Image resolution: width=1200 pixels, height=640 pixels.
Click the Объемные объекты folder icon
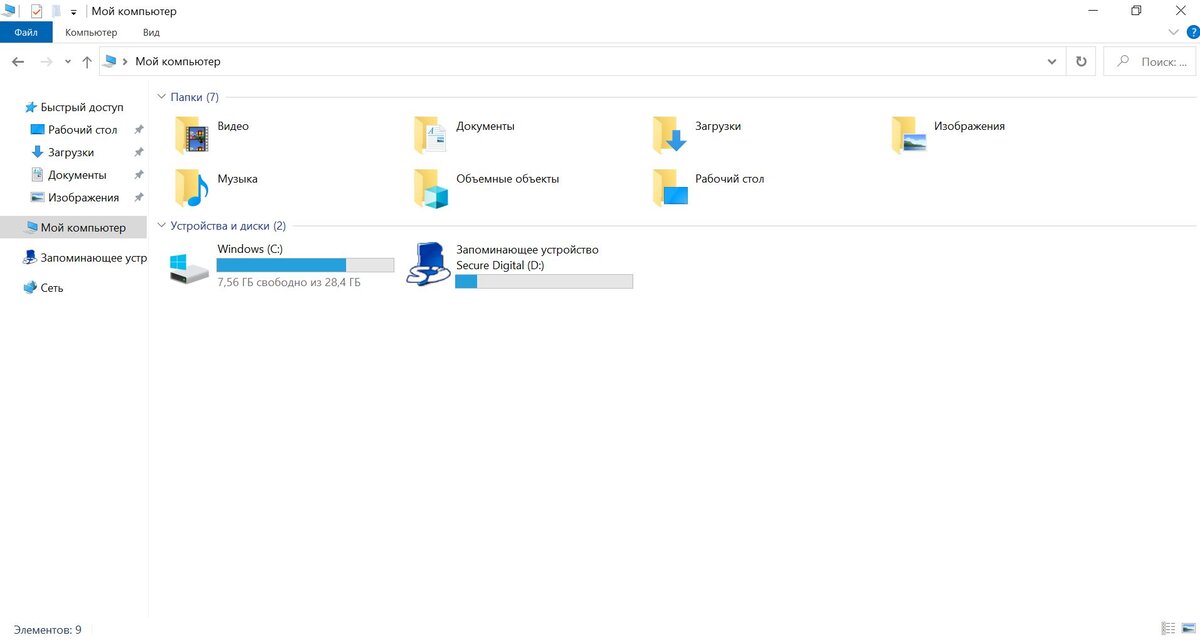click(430, 188)
